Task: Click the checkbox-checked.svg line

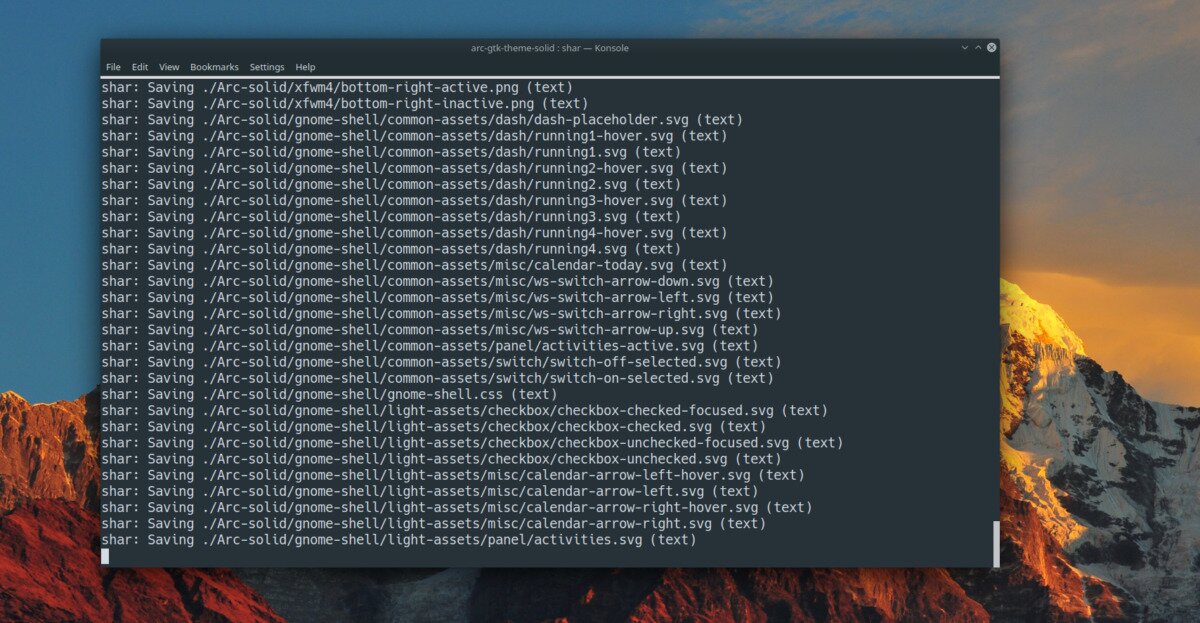Action: tap(434, 426)
